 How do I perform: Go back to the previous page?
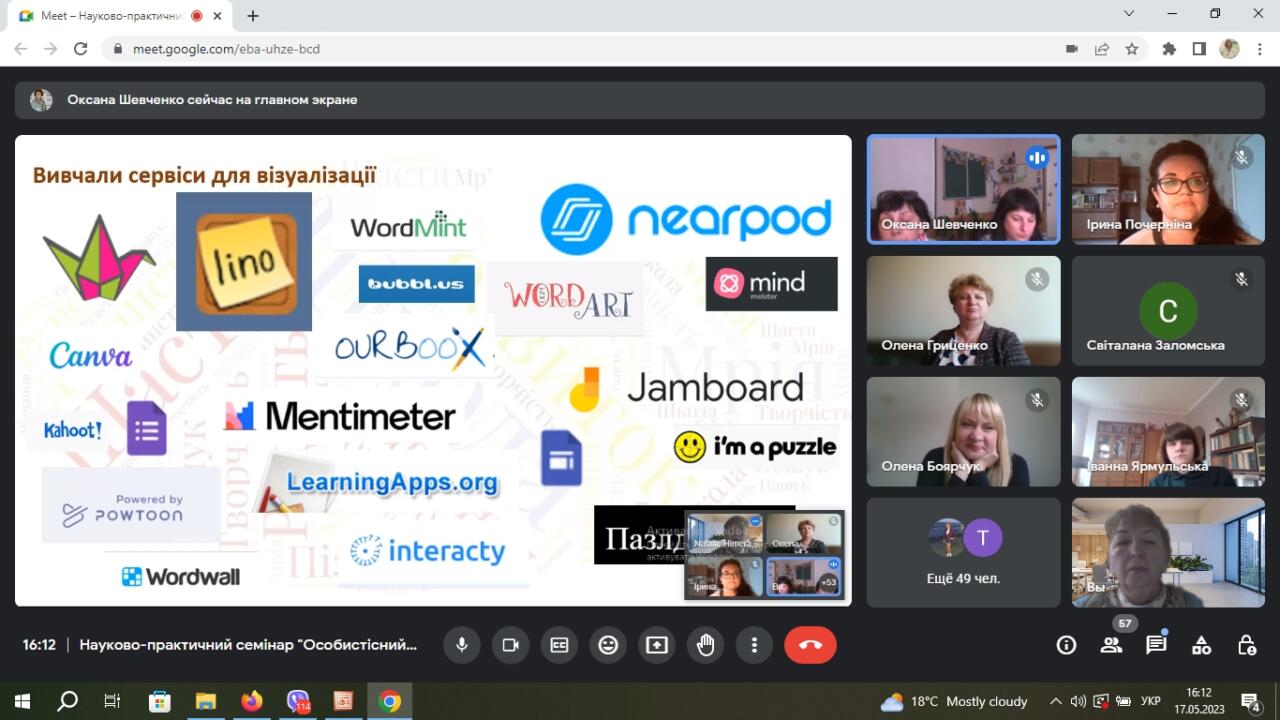point(21,48)
